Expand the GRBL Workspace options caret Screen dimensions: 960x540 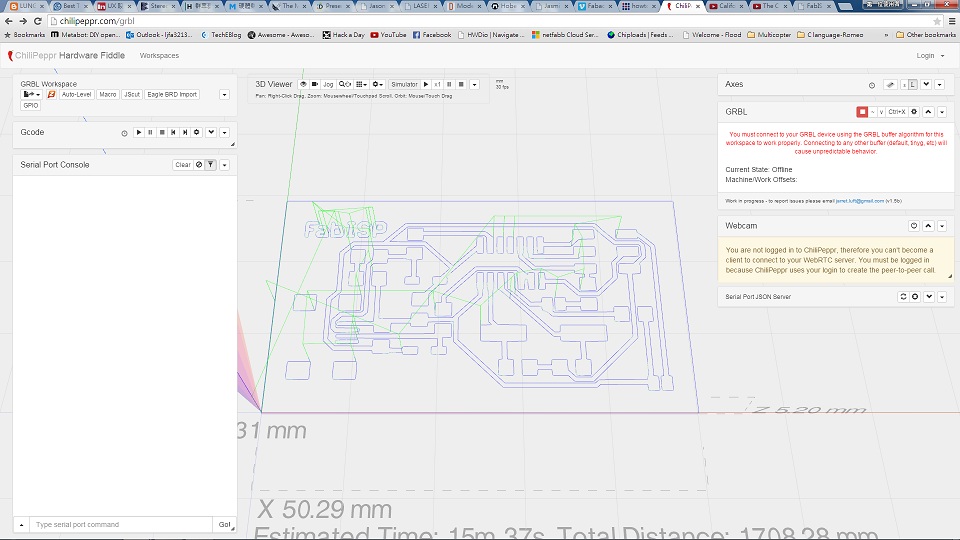[x=224, y=95]
